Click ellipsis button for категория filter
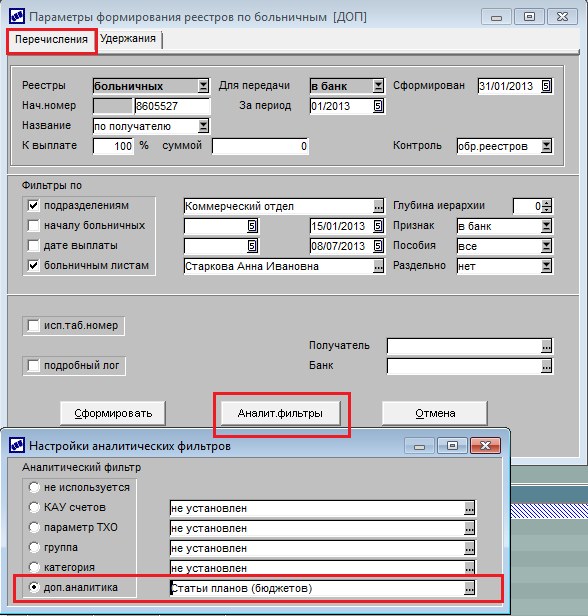This screenshot has width=588, height=616. tap(469, 568)
